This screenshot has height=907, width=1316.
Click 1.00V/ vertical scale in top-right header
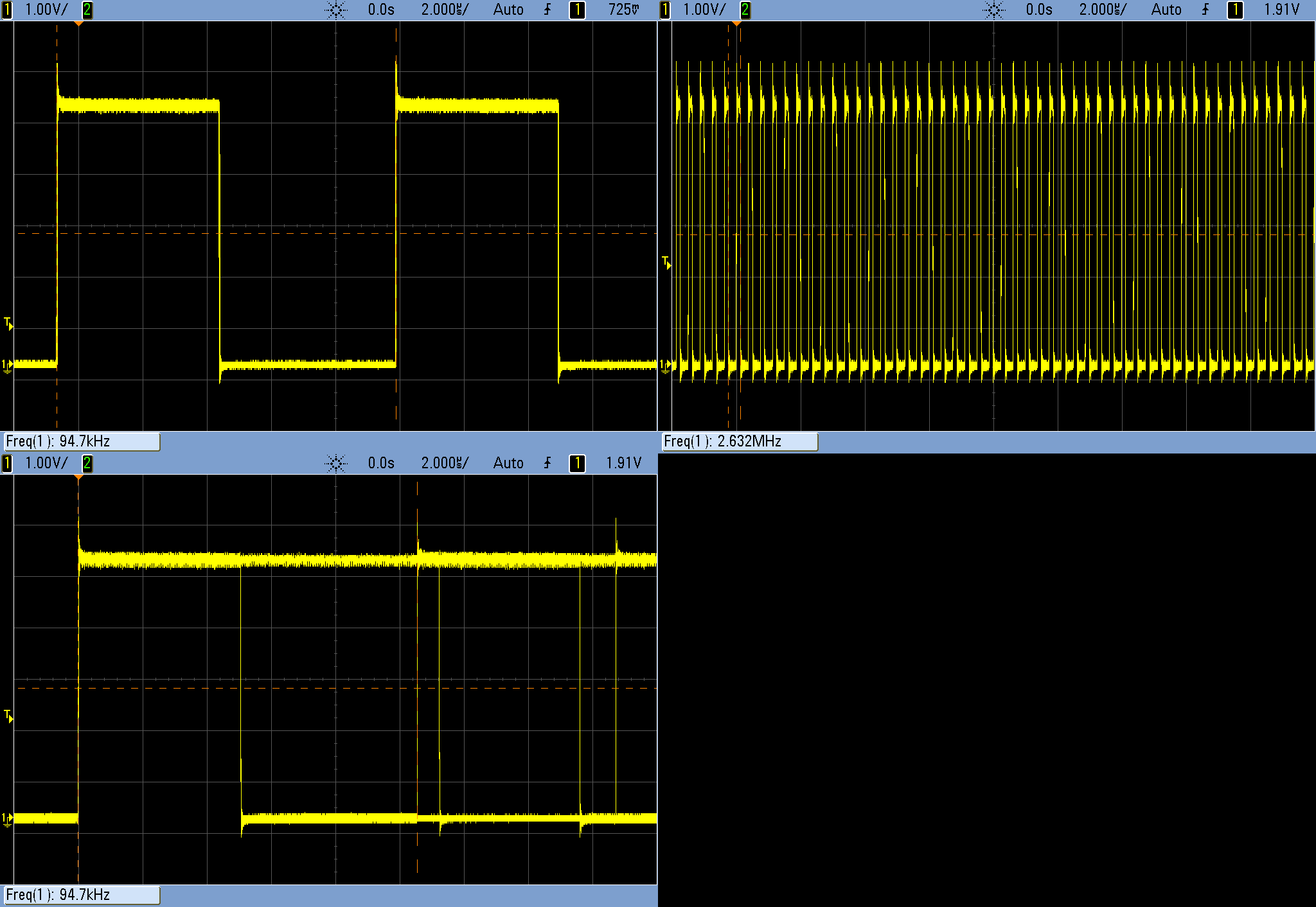(704, 10)
